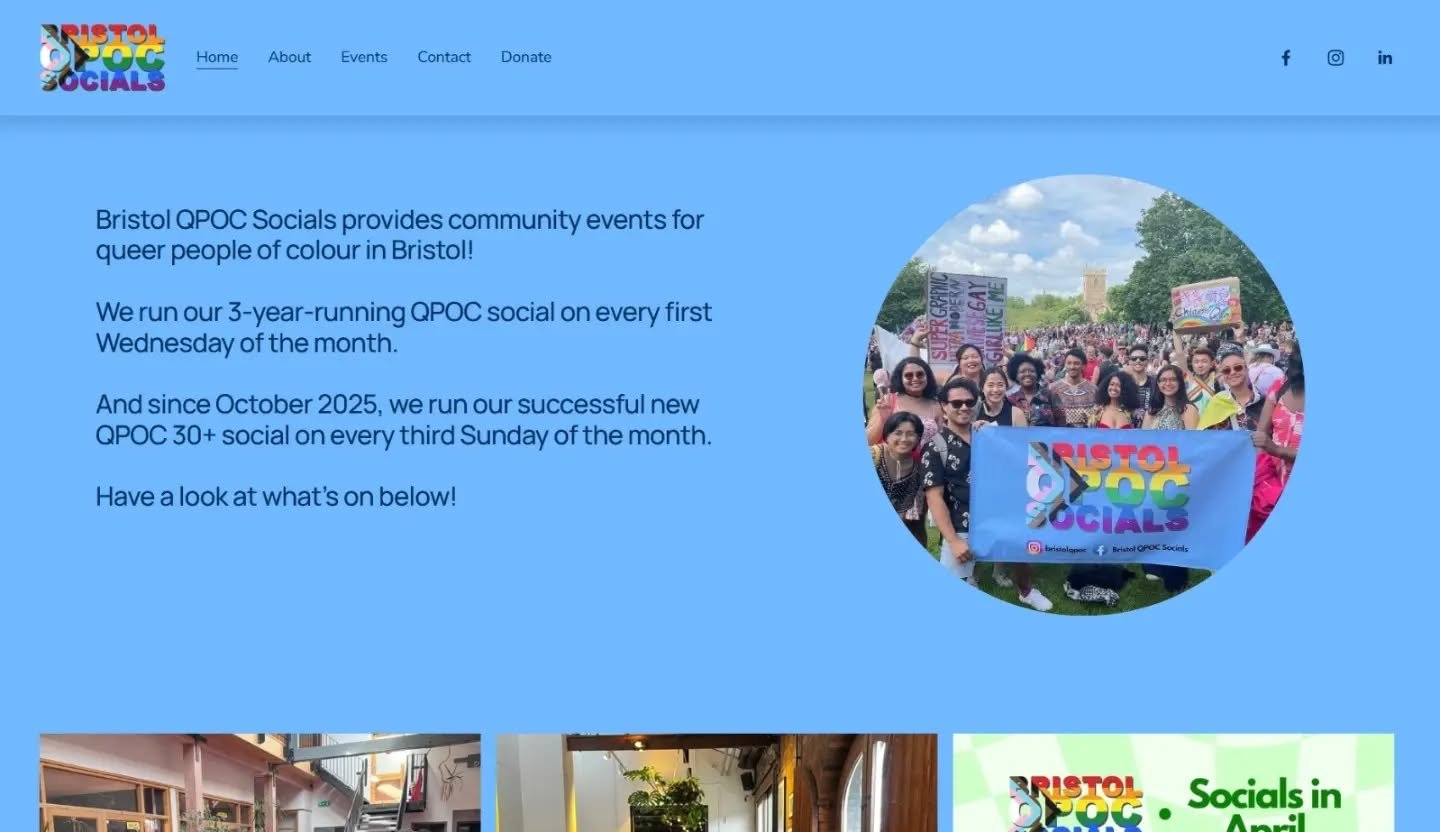Open the Donate page
Viewport: 1440px width, 832px height.
(526, 57)
